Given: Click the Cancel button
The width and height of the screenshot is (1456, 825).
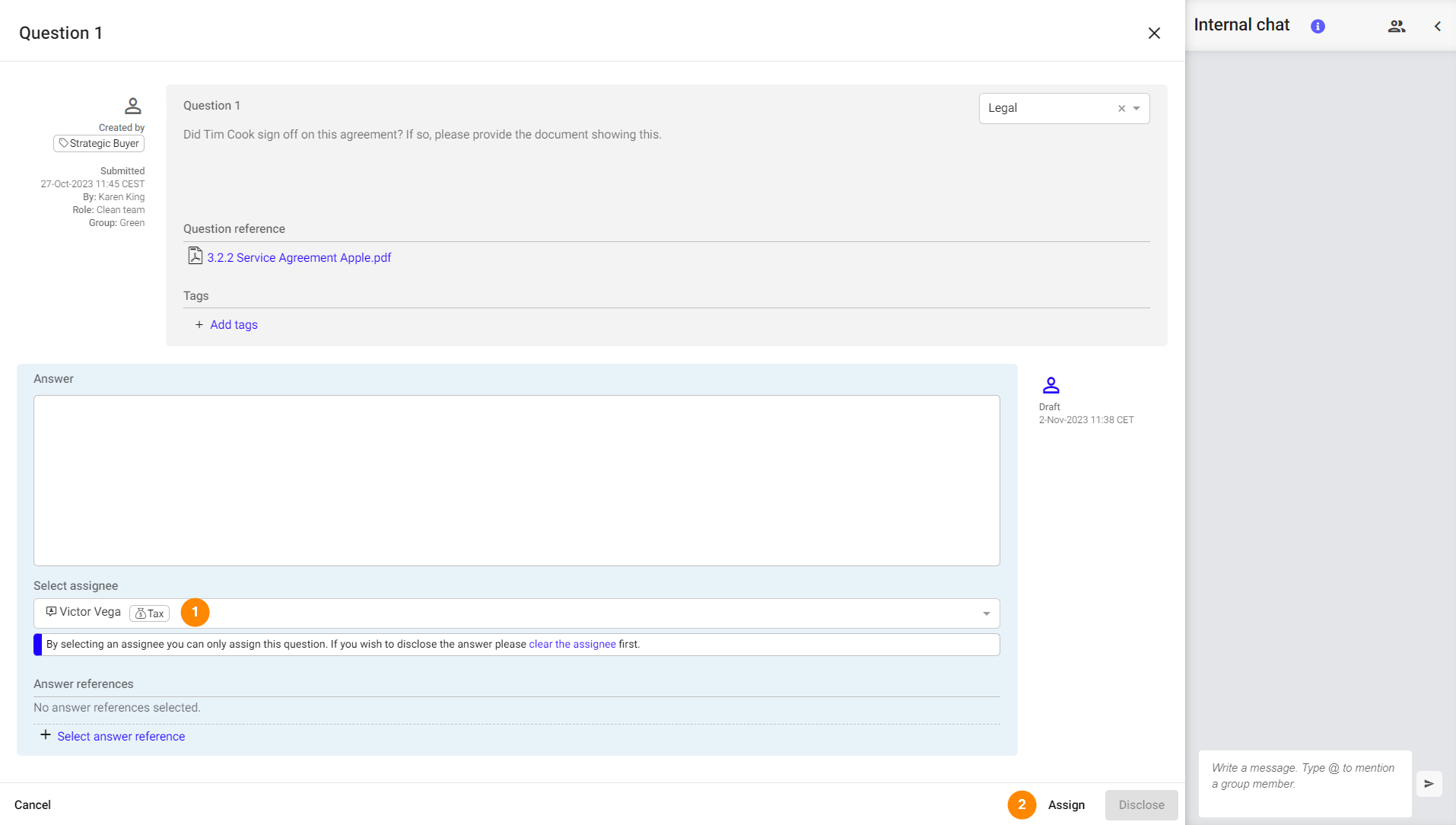Looking at the screenshot, I should point(33,805).
